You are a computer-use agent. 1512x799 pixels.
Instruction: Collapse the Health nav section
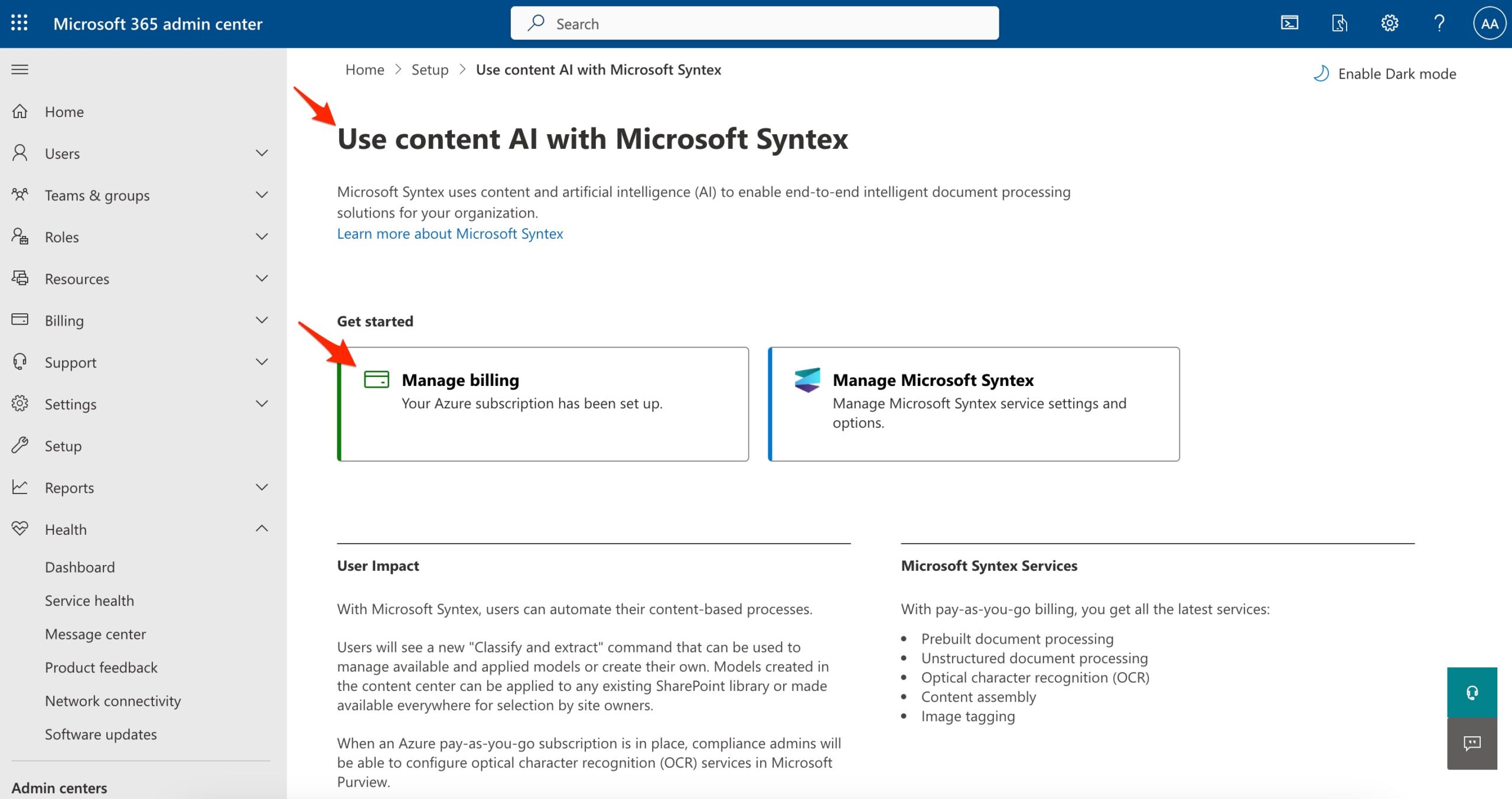click(262, 529)
